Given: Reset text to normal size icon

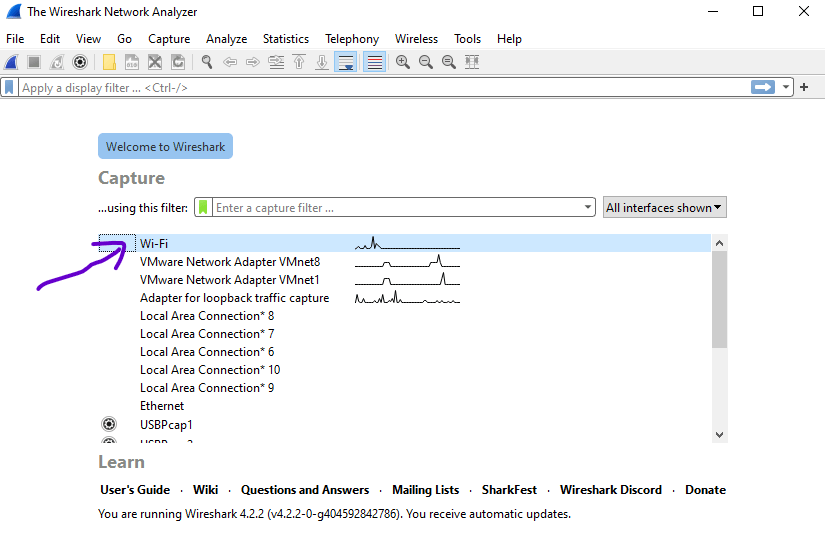Looking at the screenshot, I should pyautogui.click(x=449, y=62).
